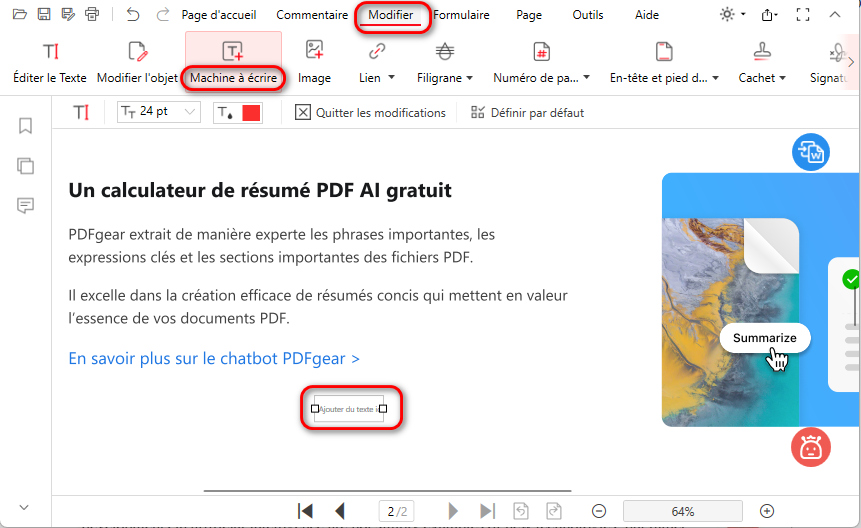Screen dimensions: 861x528
Task: Expand the sidebar with the bottom chevron
Action: tap(24, 508)
